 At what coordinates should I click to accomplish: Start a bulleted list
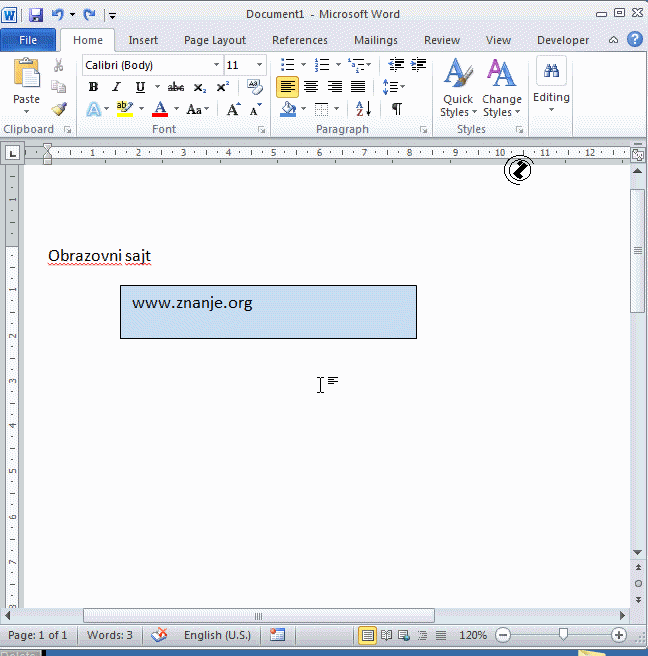288,65
